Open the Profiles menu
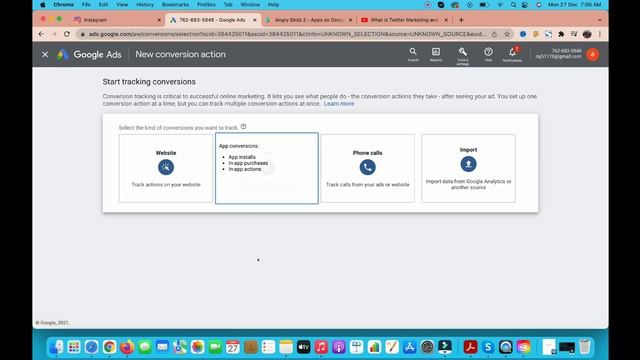 click(206, 4)
